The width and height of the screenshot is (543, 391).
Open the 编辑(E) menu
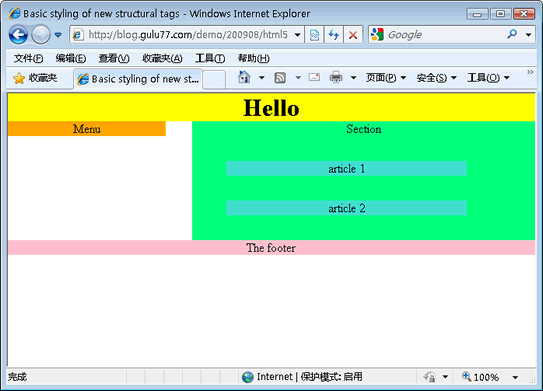(71, 58)
